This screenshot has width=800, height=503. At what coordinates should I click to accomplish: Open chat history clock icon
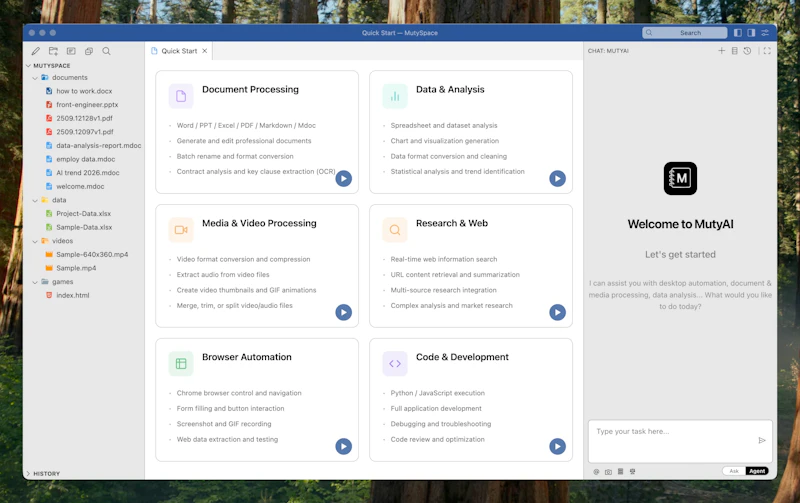[747, 51]
